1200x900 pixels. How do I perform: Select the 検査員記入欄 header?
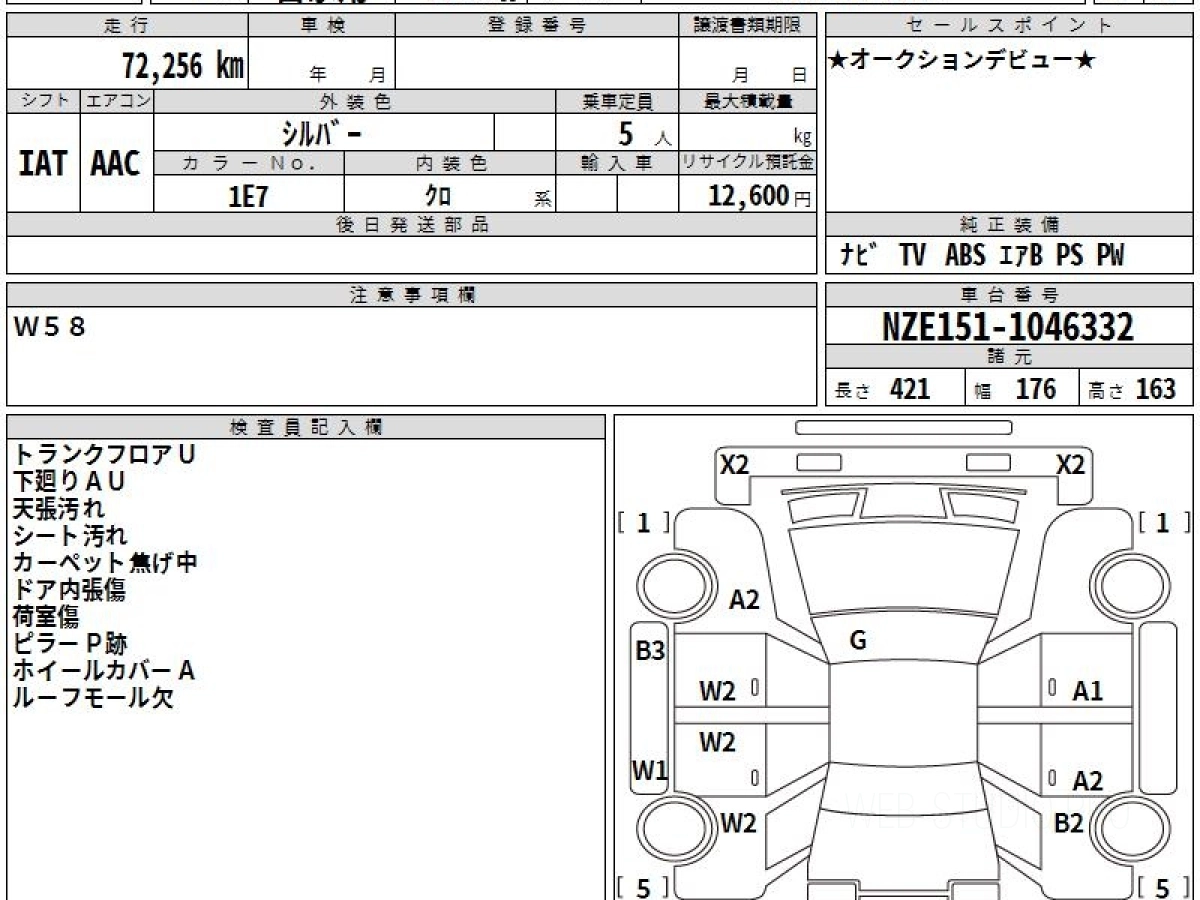[306, 427]
